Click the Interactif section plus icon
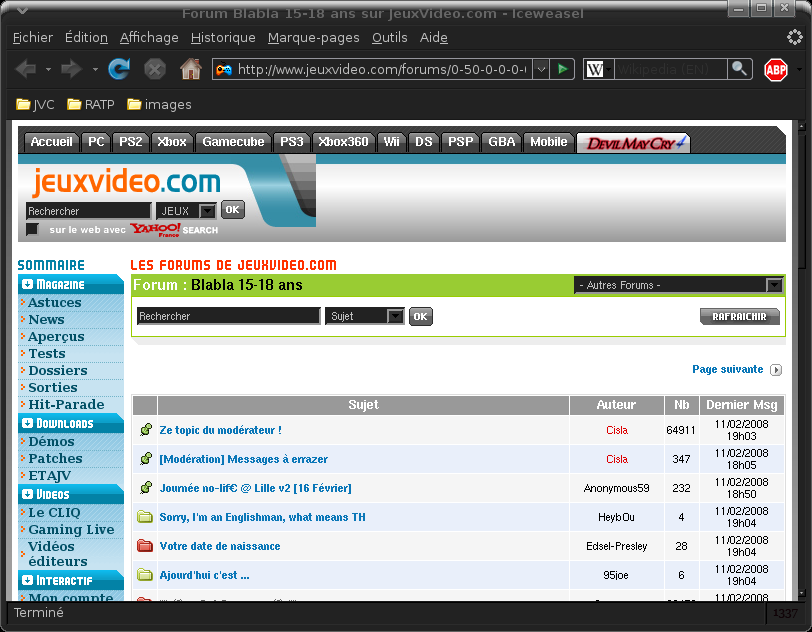This screenshot has width=812, height=632. [27, 580]
